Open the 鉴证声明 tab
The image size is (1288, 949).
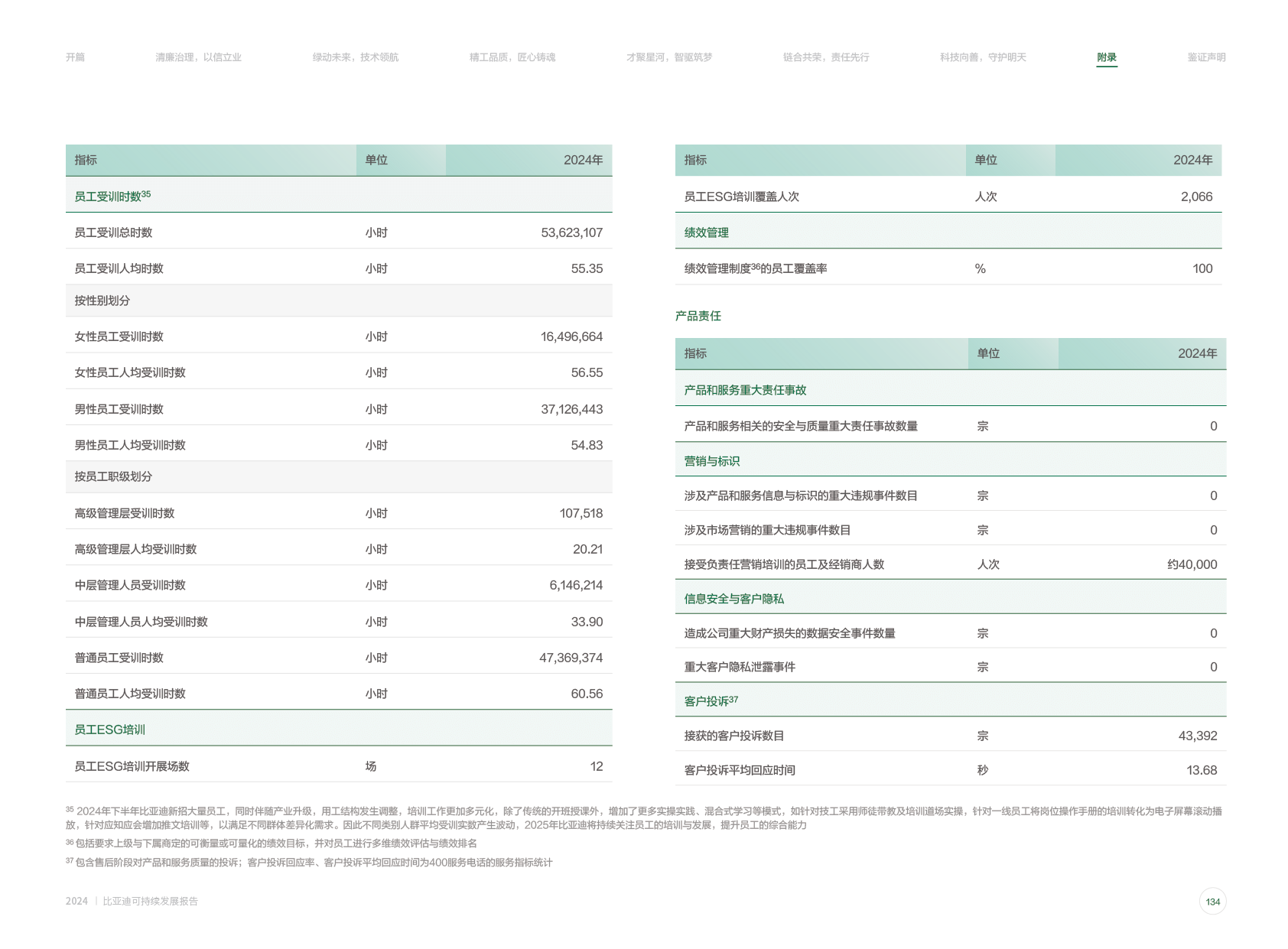click(1205, 57)
